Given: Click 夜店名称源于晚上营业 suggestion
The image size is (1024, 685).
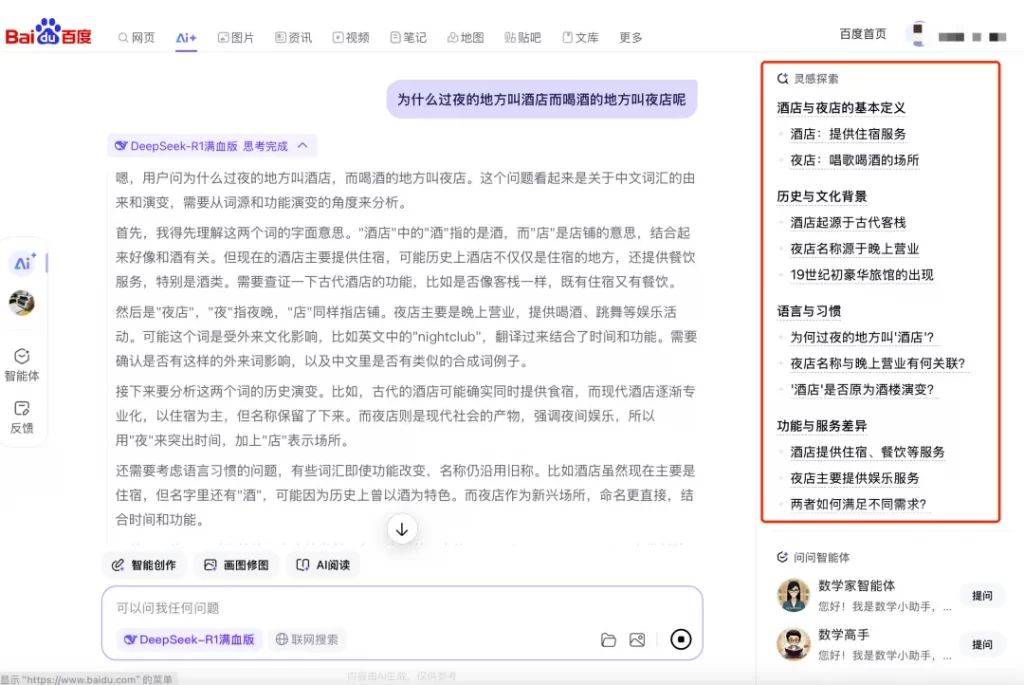Looking at the screenshot, I should pos(854,249).
